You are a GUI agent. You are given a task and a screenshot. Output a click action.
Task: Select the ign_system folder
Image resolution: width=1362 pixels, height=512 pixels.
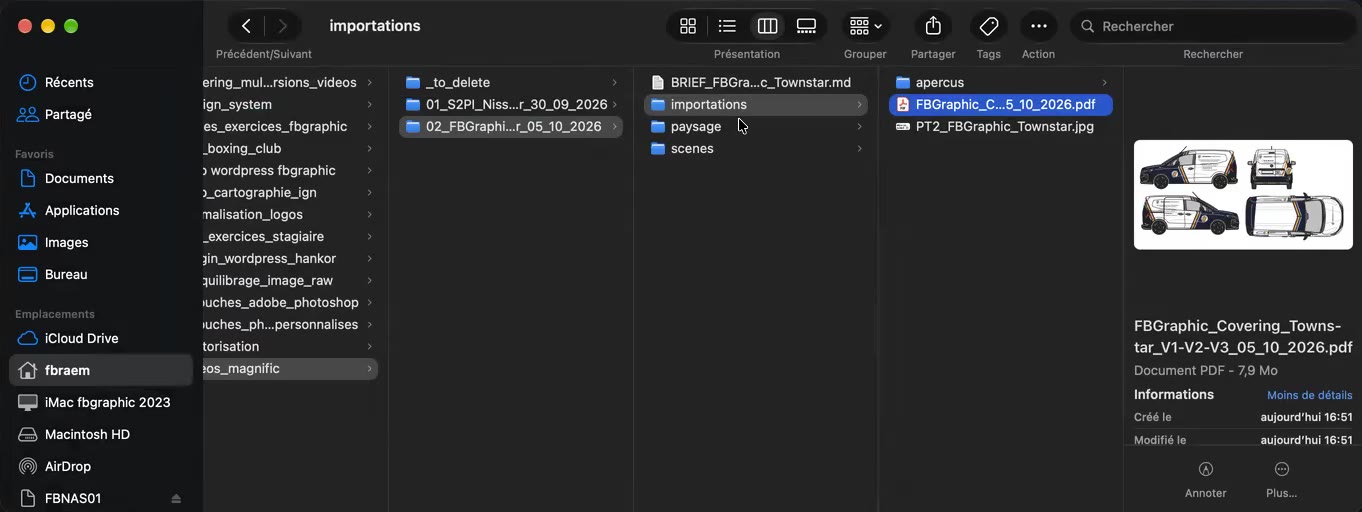tap(291, 104)
